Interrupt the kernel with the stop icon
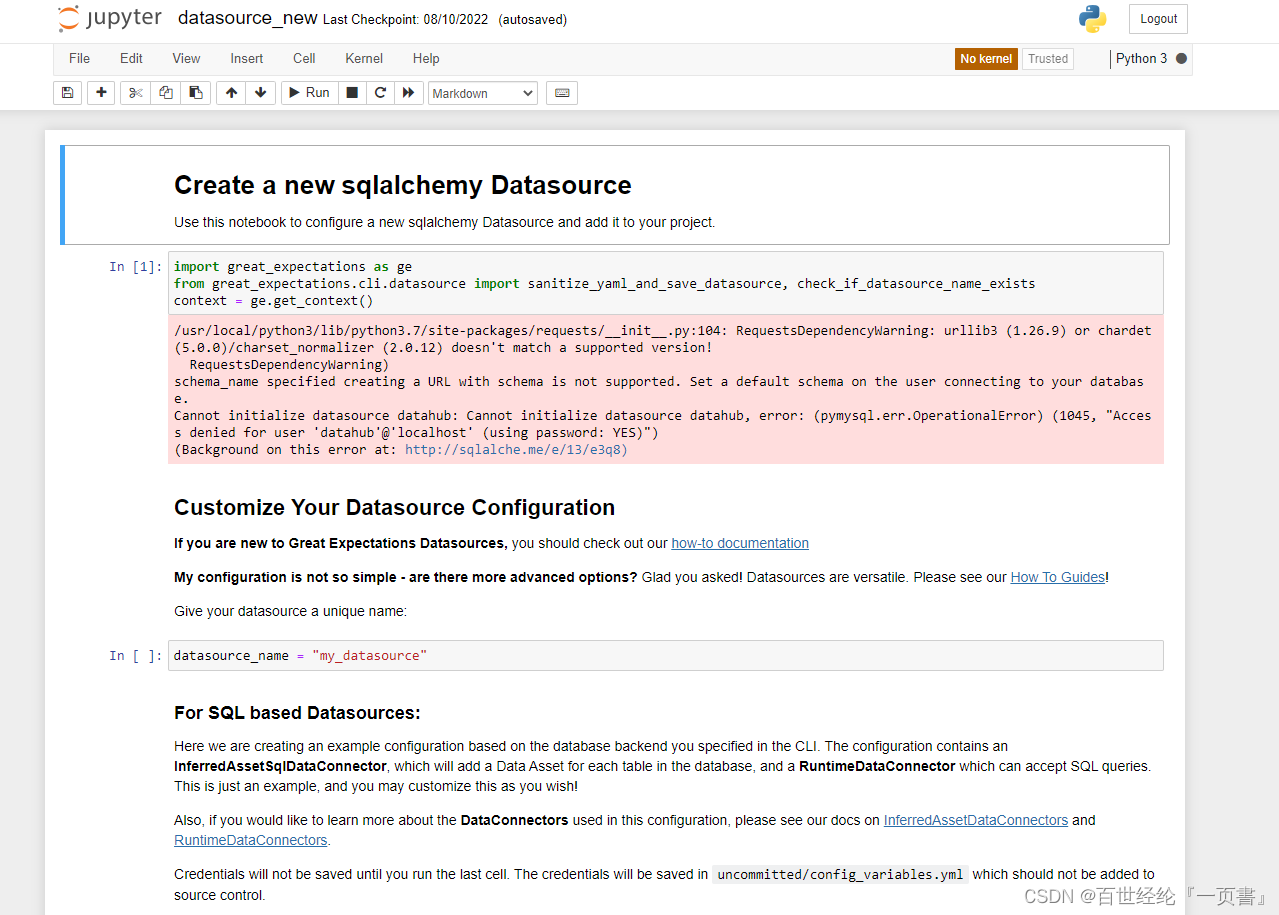1279x915 pixels. coord(352,93)
